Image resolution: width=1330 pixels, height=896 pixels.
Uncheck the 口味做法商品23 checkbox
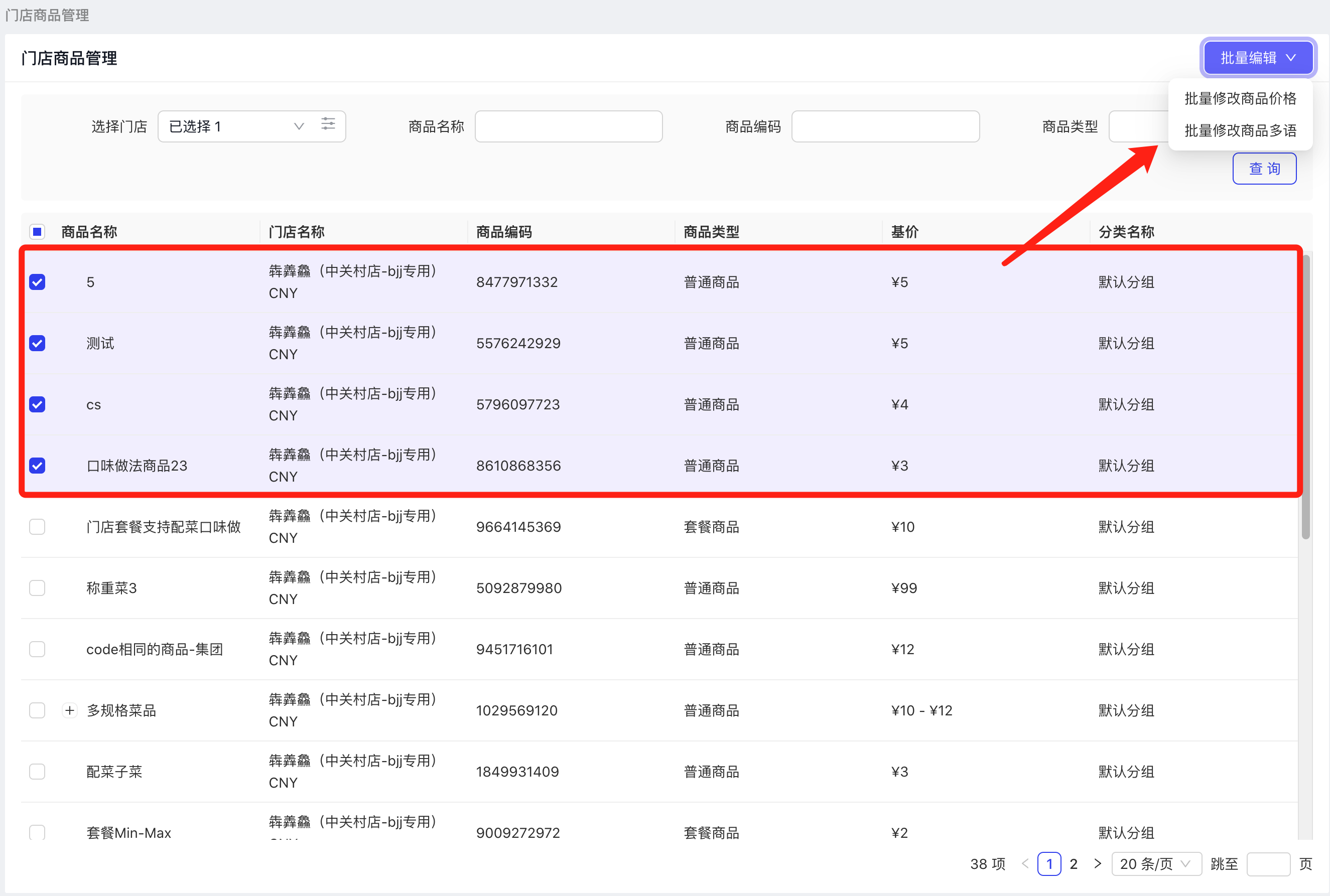[37, 465]
